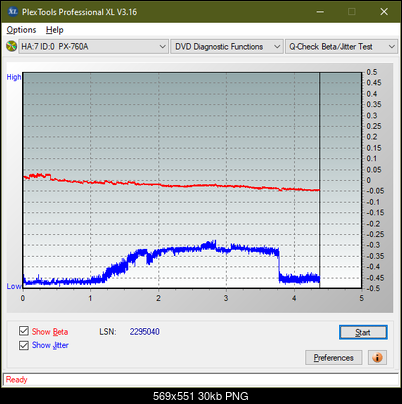Viewport: 402px width, 404px height.
Task: Toggle the Show Jitter checkbox
Action: click(24, 345)
